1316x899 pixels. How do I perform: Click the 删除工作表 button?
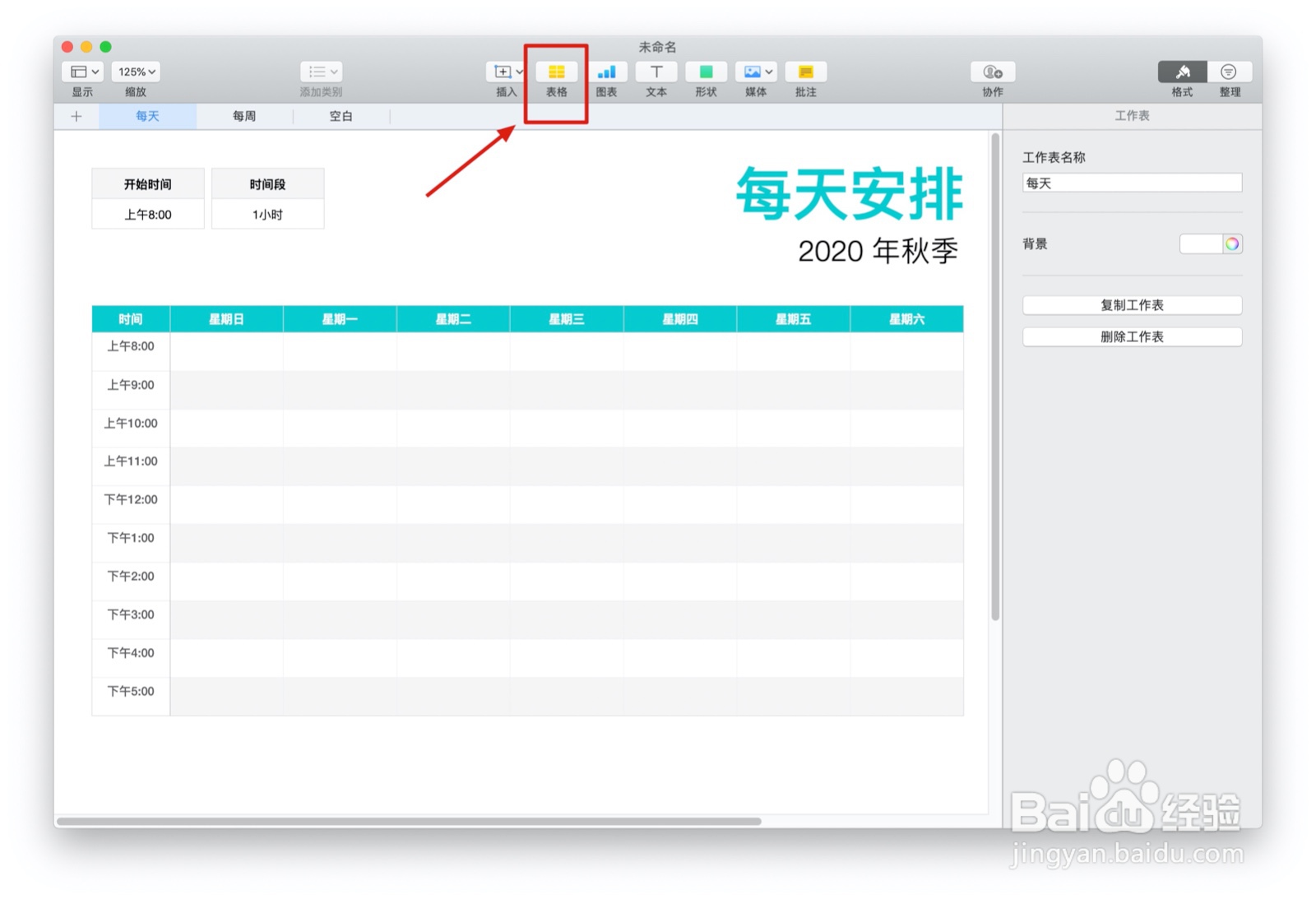pos(1132,336)
